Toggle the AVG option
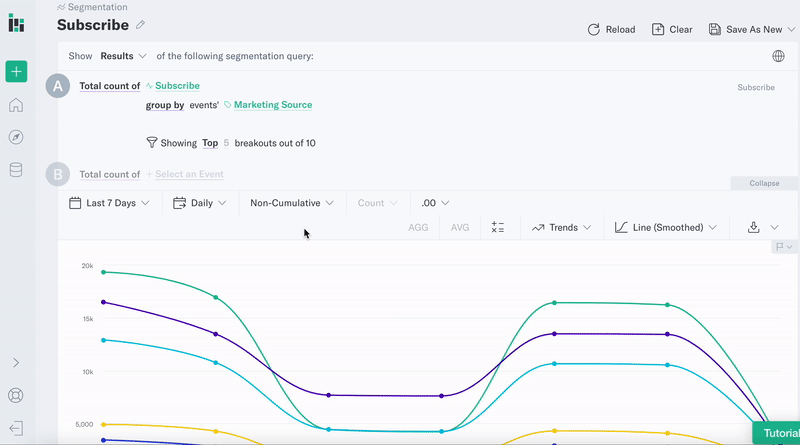This screenshot has height=445, width=800. [x=460, y=228]
